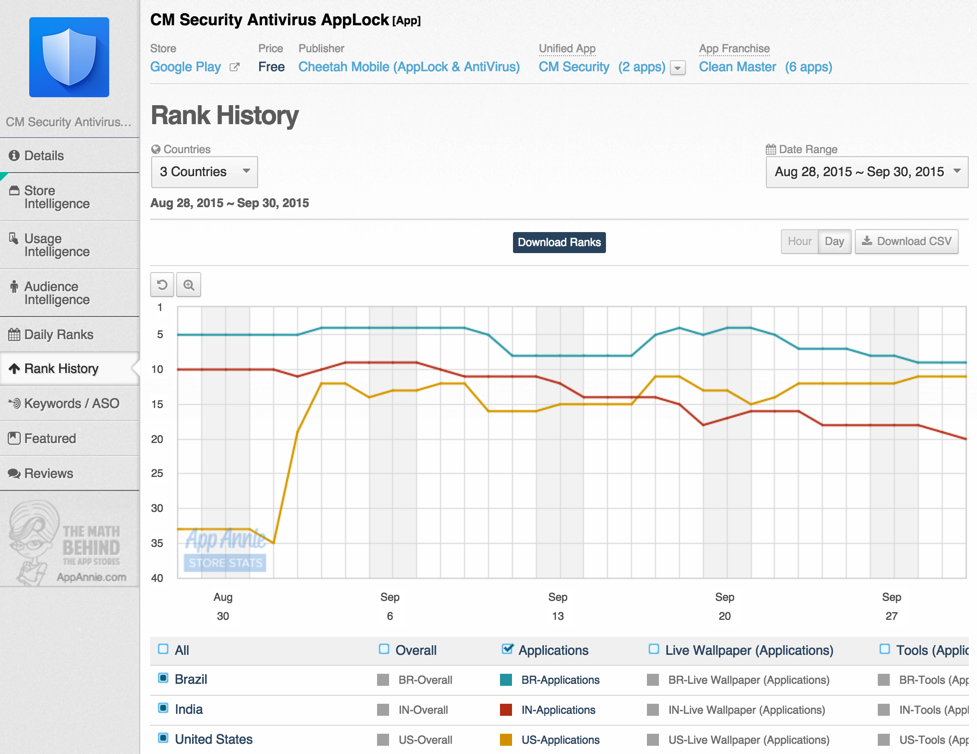Viewport: 977px width, 754px height.
Task: Go to Daily Ranks section
Action: click(70, 335)
